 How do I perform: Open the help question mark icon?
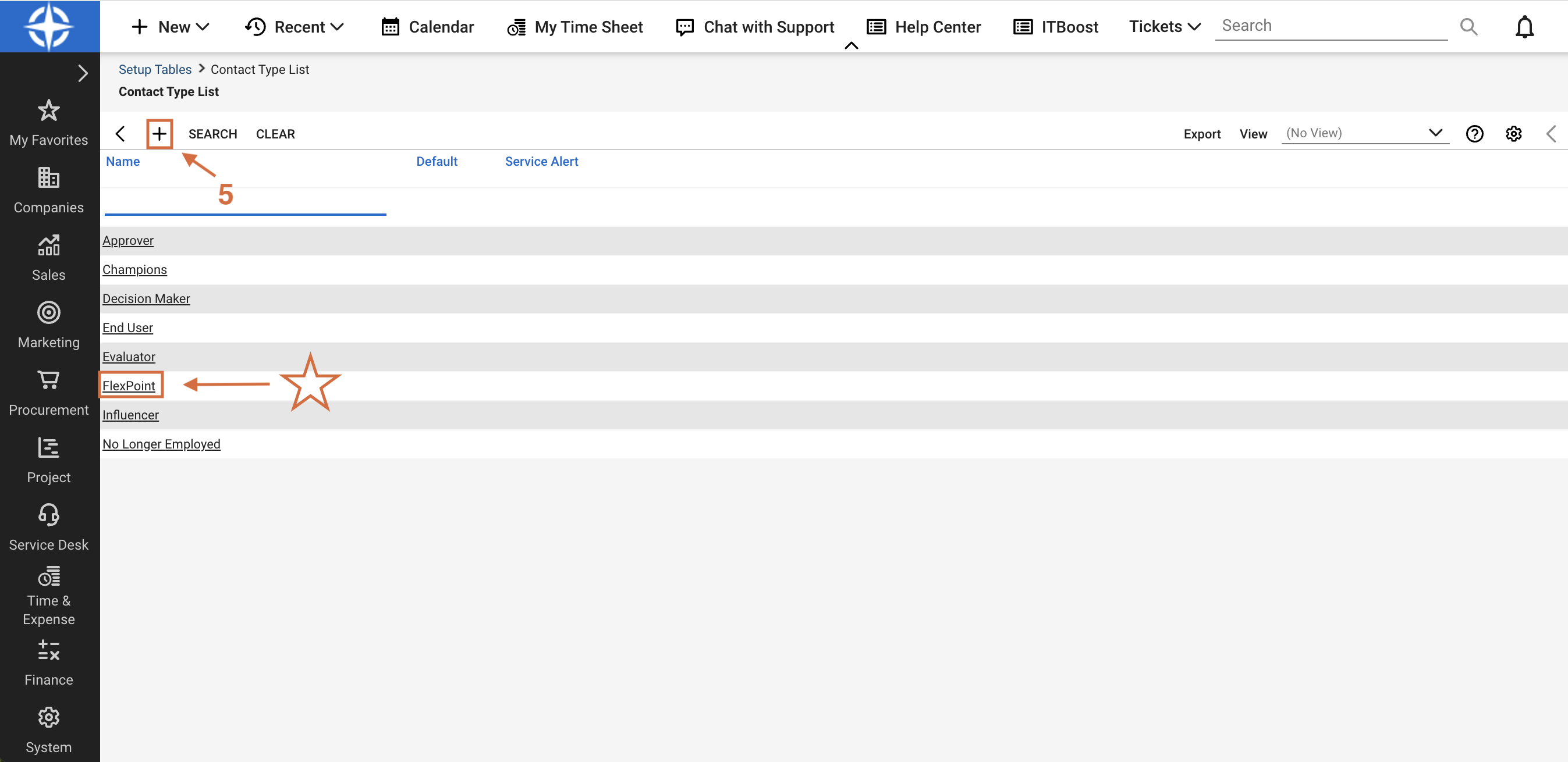coord(1474,133)
